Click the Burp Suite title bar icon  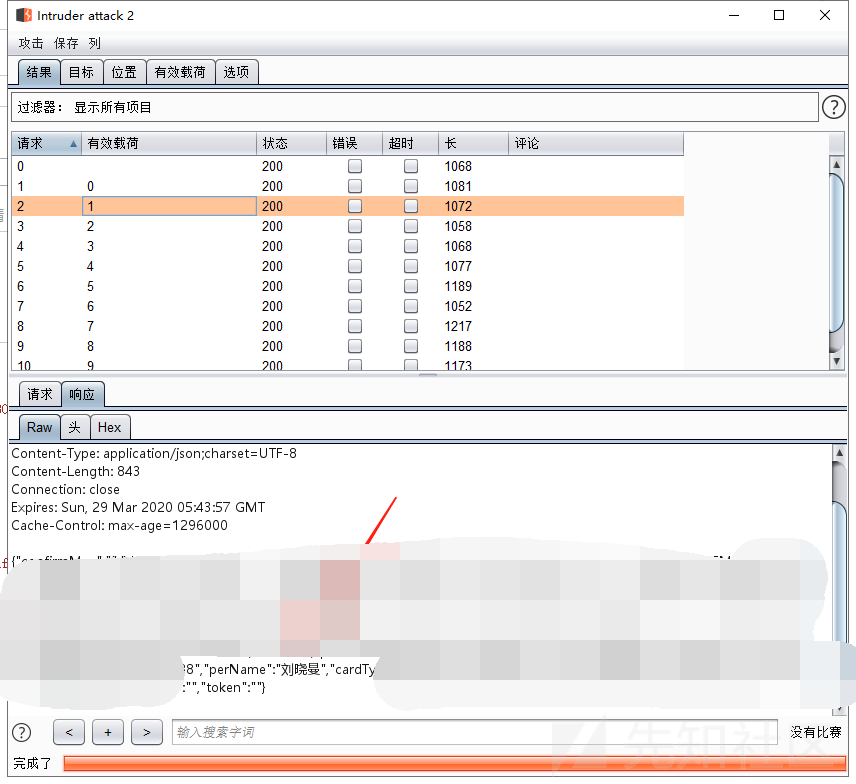pyautogui.click(x=23, y=15)
